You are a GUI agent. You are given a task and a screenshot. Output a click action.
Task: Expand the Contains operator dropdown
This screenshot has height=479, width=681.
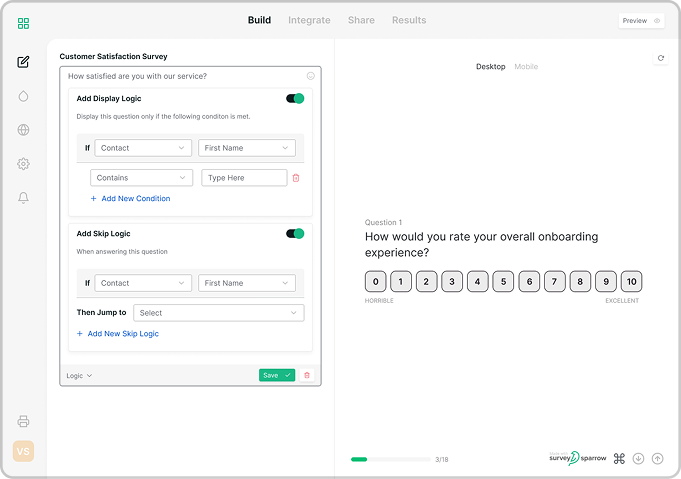(x=141, y=178)
